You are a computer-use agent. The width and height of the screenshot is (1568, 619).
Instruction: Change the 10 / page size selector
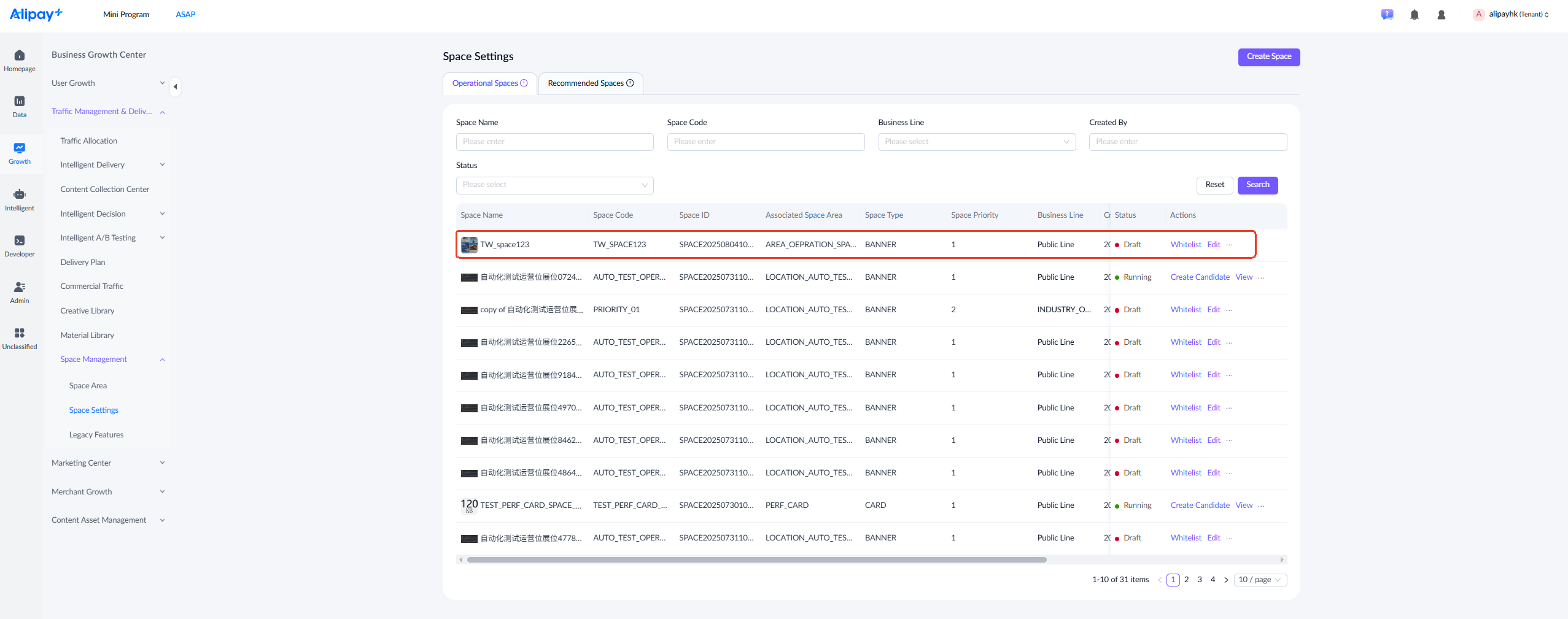[x=1260, y=580]
